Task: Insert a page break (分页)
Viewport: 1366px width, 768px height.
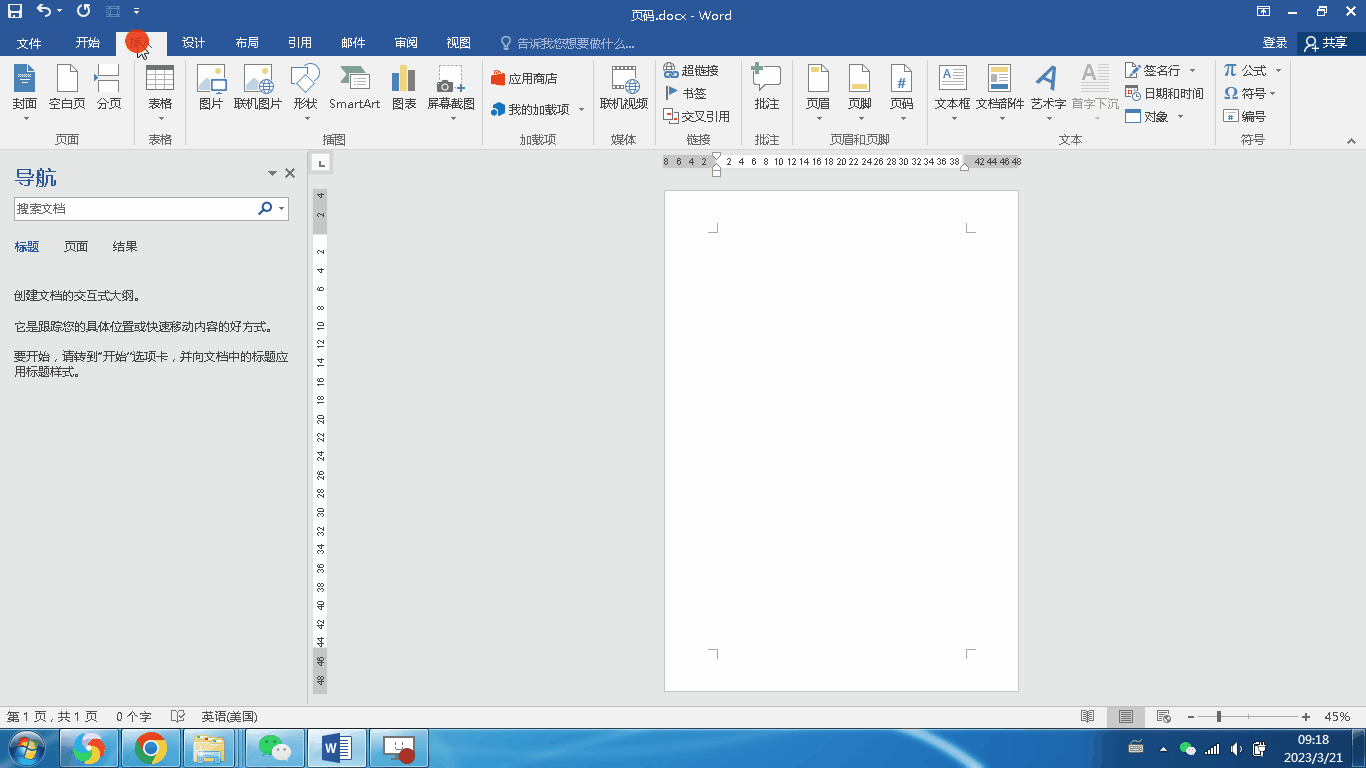Action: (x=109, y=88)
